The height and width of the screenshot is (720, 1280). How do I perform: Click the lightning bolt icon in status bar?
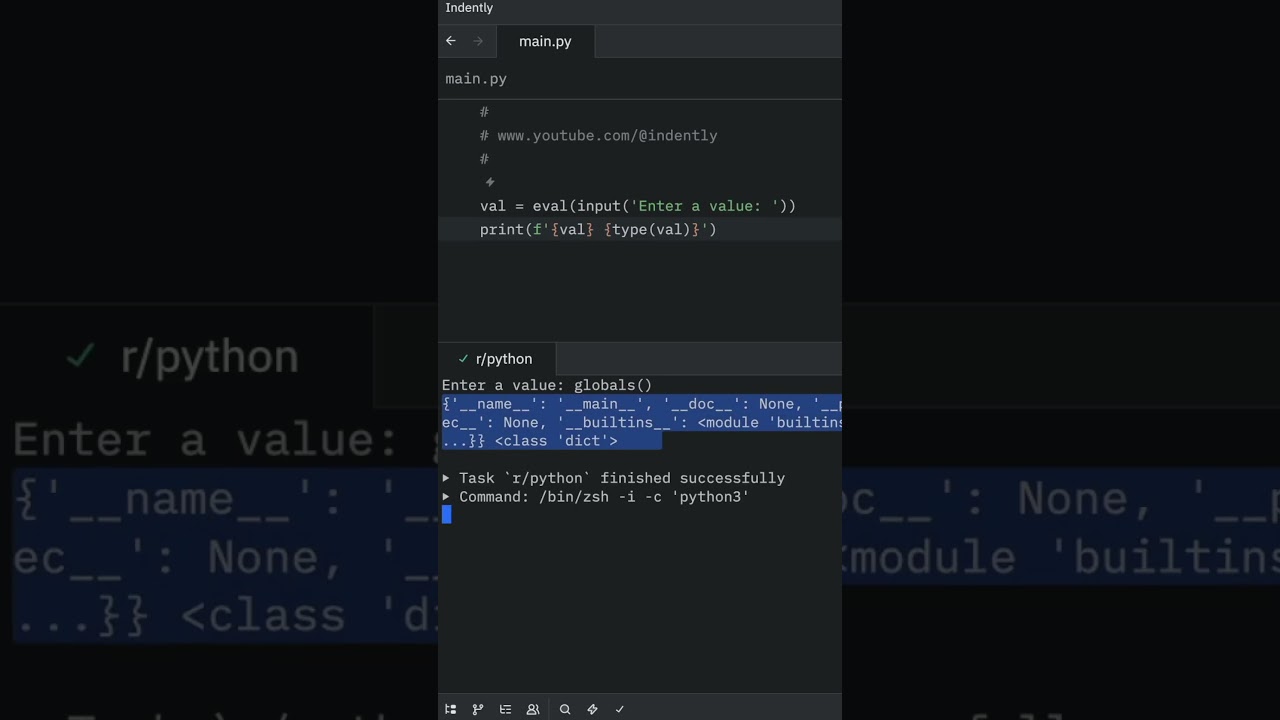click(592, 709)
